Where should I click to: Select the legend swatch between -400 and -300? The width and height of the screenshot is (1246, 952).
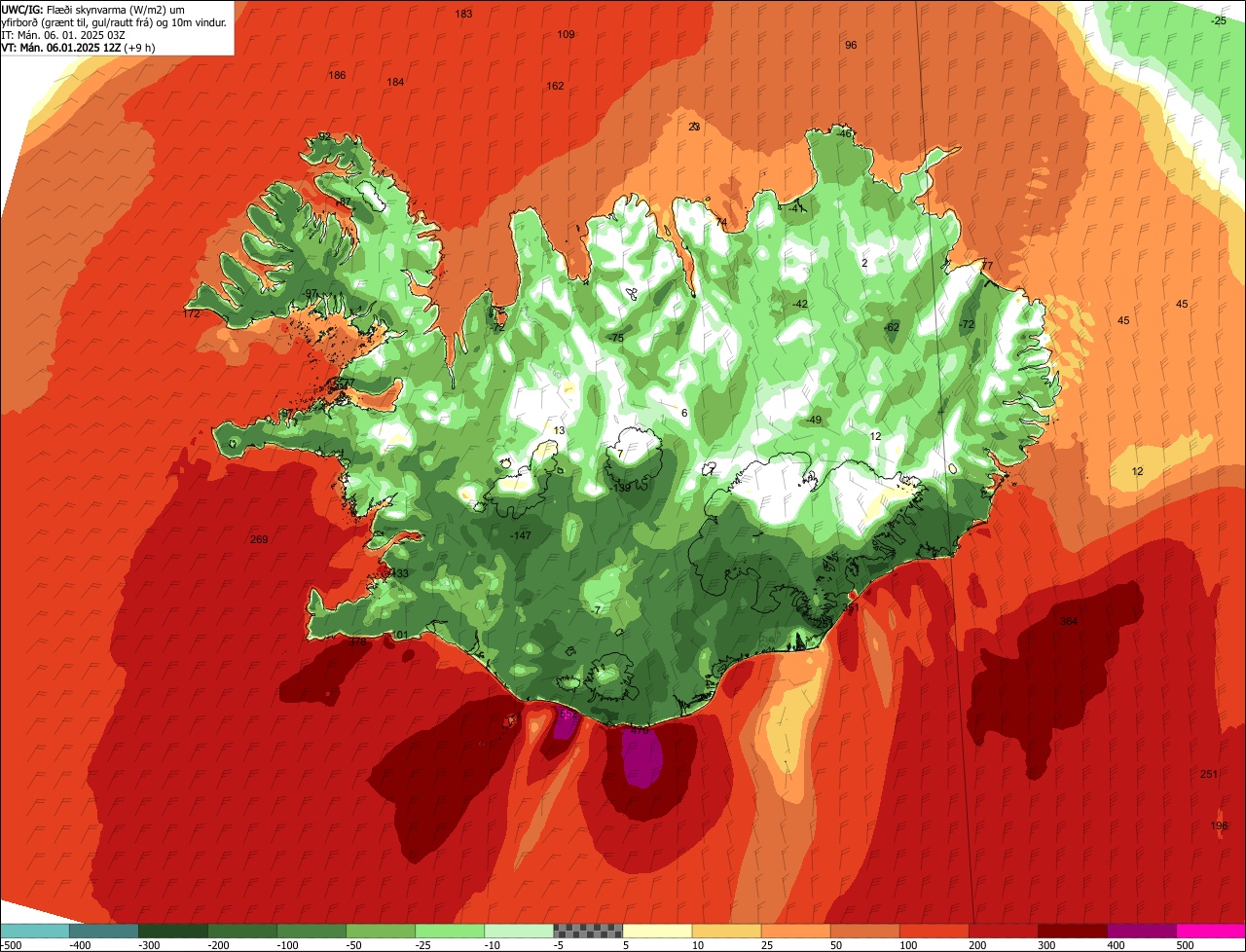pos(104,930)
